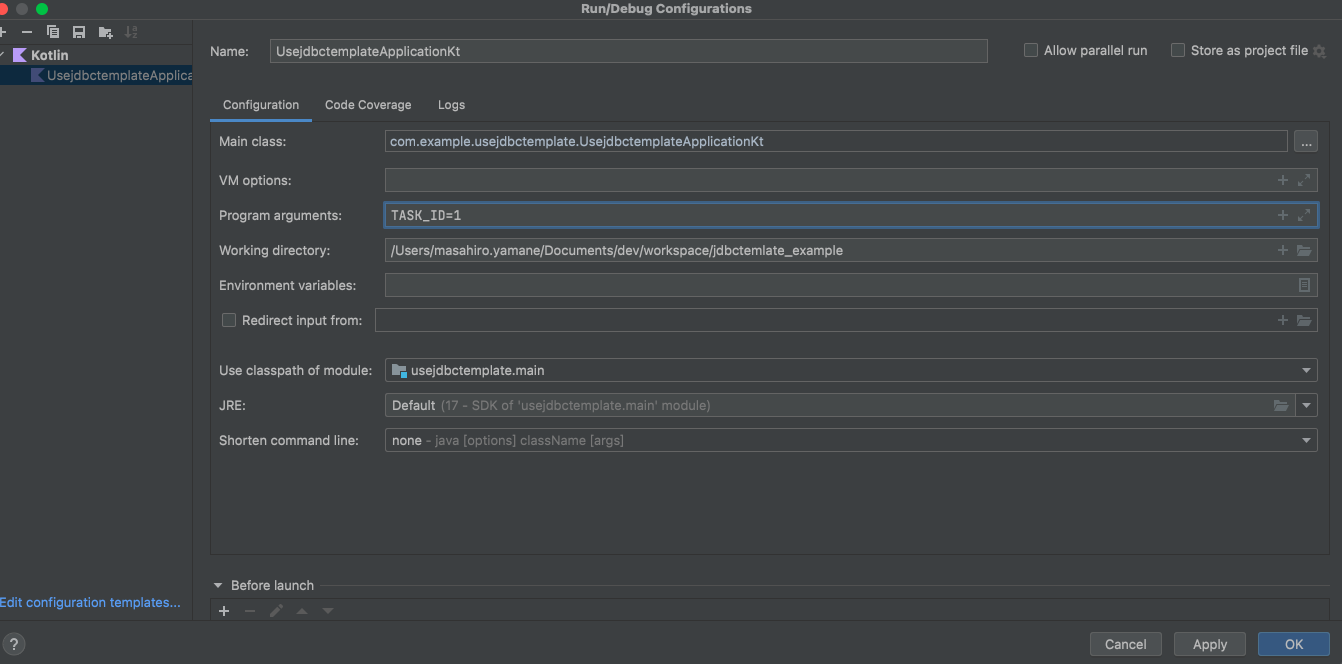Open Edit configuration templates
This screenshot has height=664, width=1342.
pyautogui.click(x=90, y=602)
